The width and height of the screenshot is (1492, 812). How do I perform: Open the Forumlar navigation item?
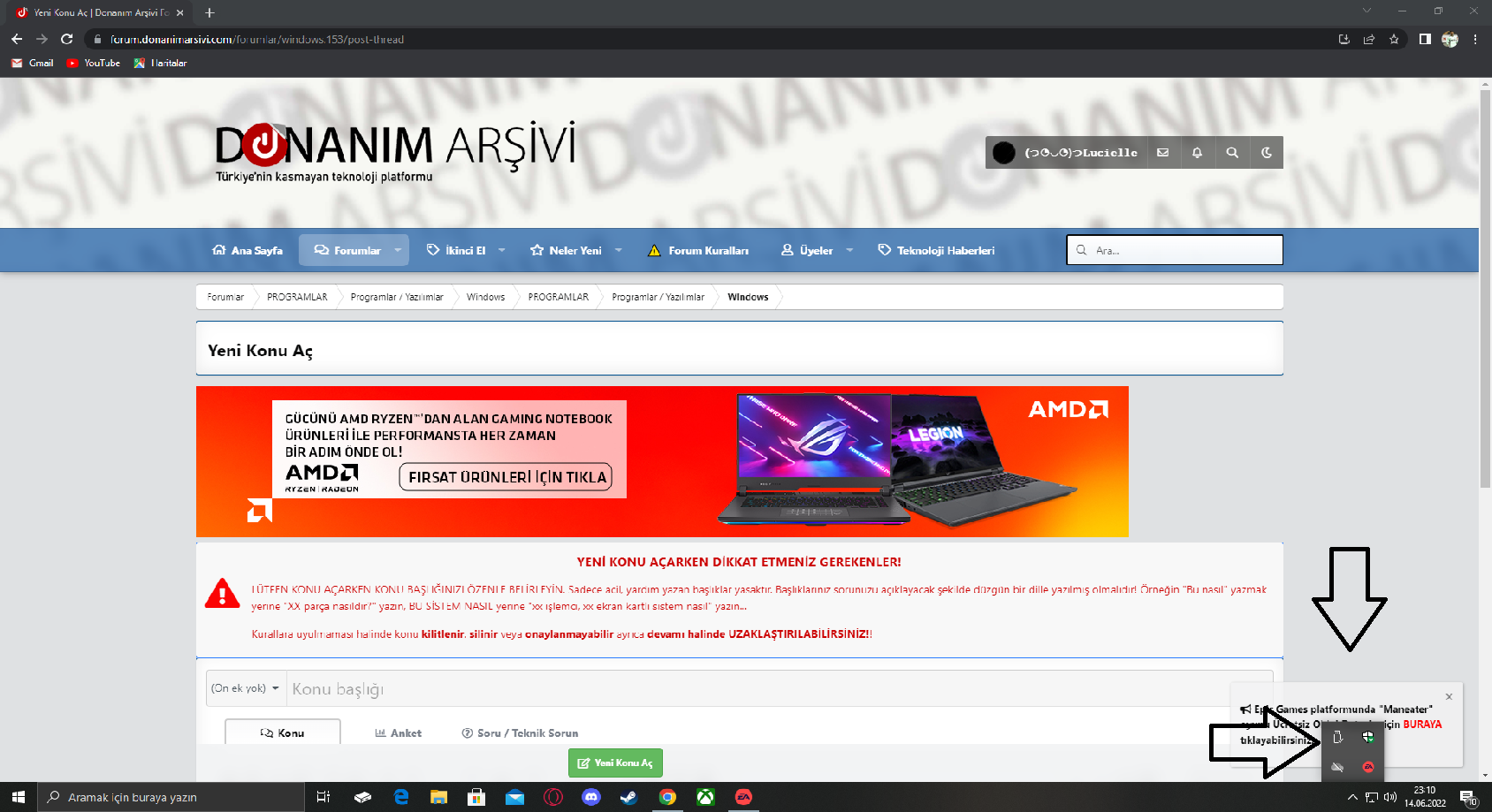347,250
